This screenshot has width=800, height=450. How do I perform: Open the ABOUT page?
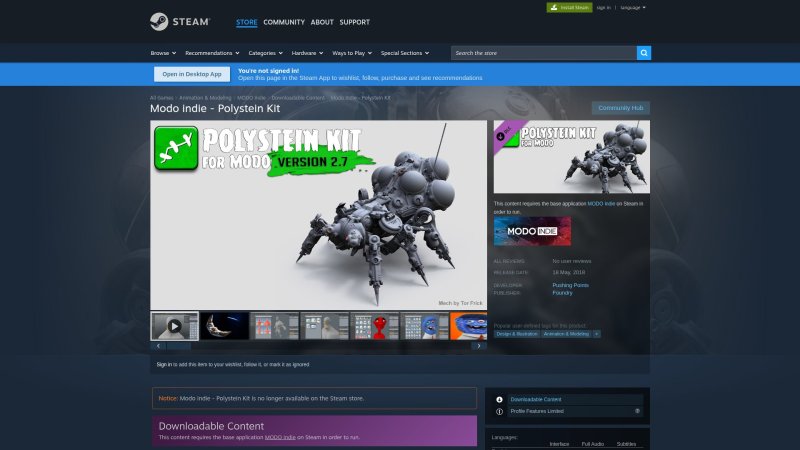click(322, 22)
